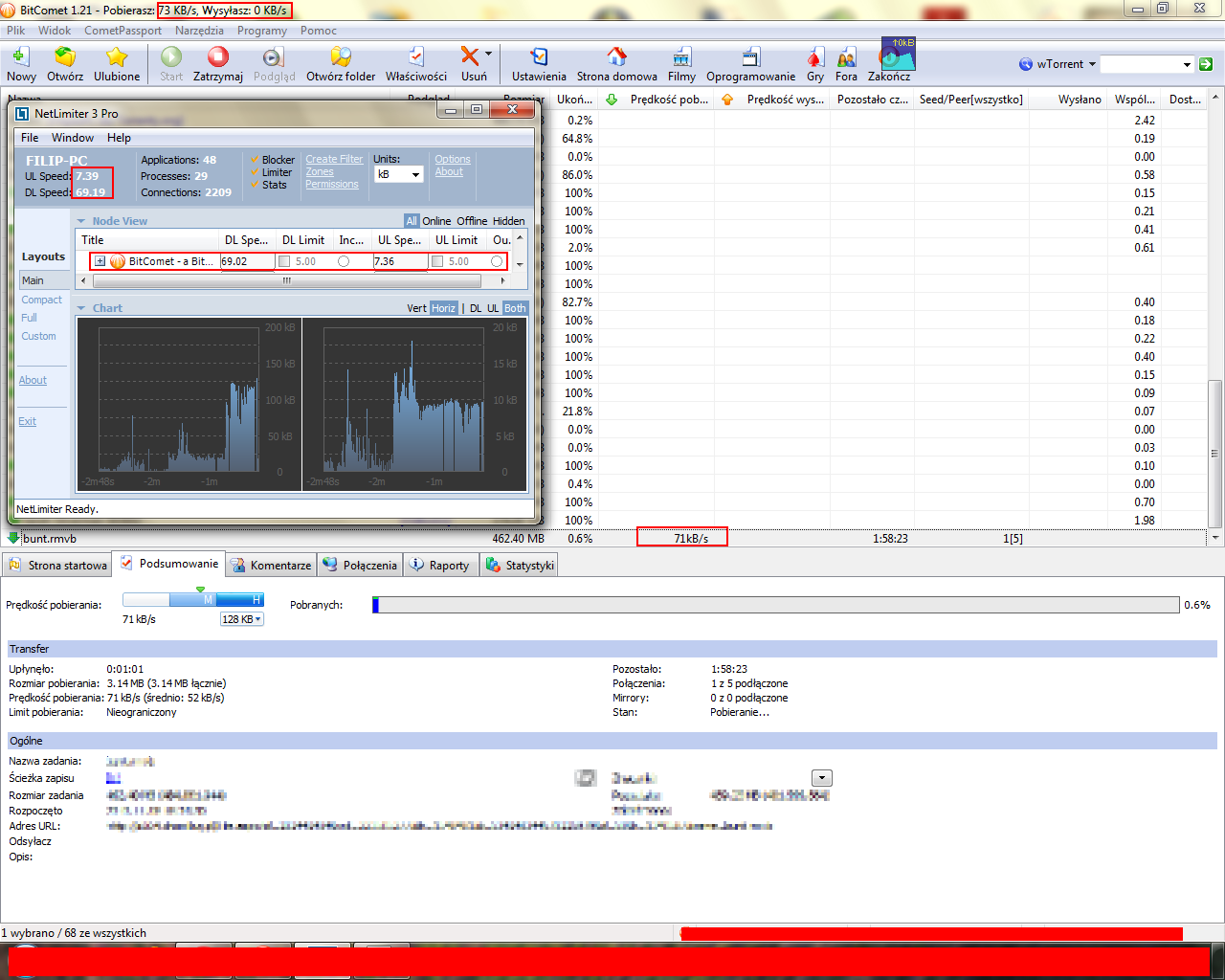Toggle the Blocker checkmark in NetLimiter

coord(255,160)
